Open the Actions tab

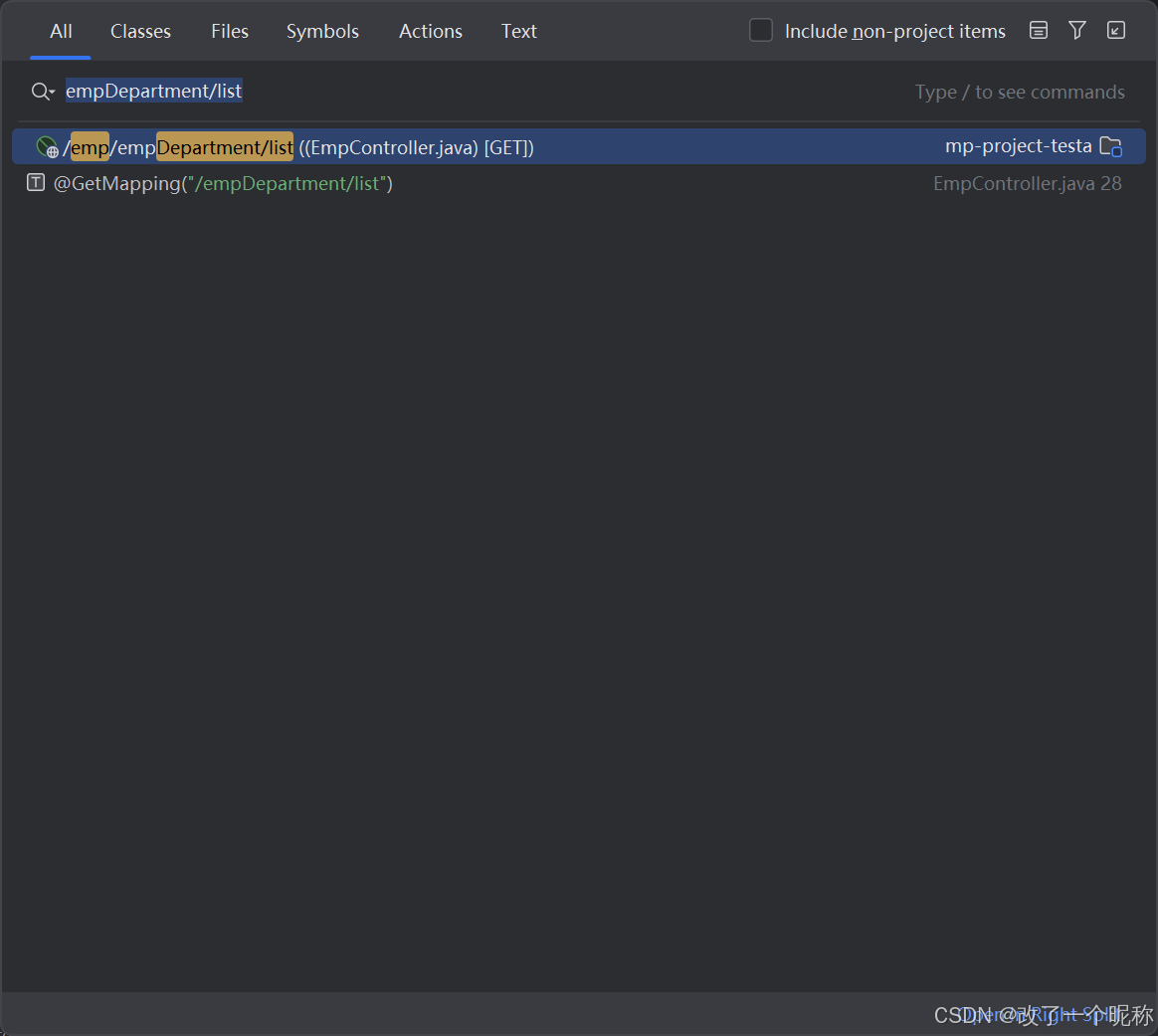[431, 31]
